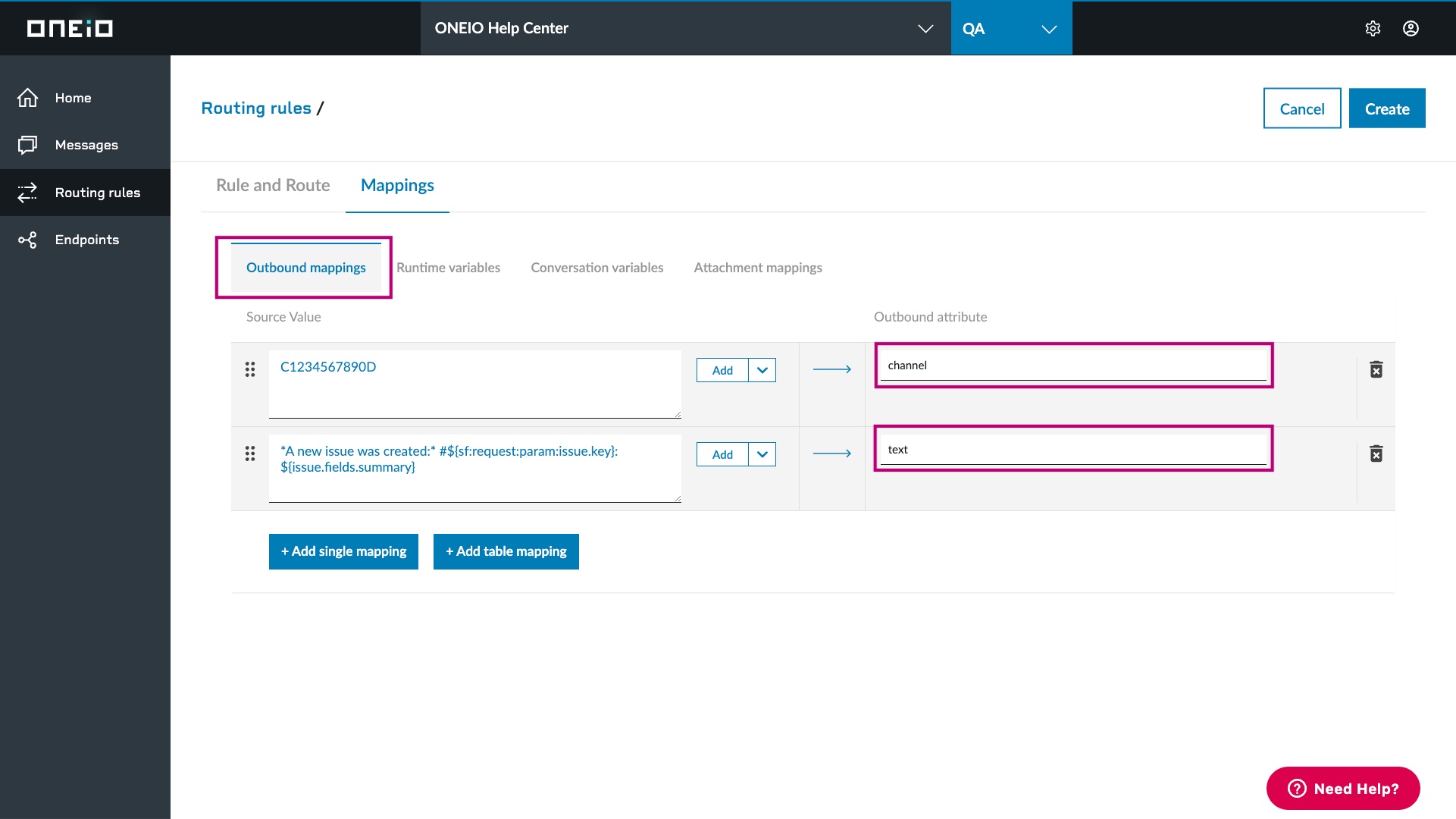1456x819 pixels.
Task: Click the question mark icon in Need Help
Action: [x=1297, y=789]
